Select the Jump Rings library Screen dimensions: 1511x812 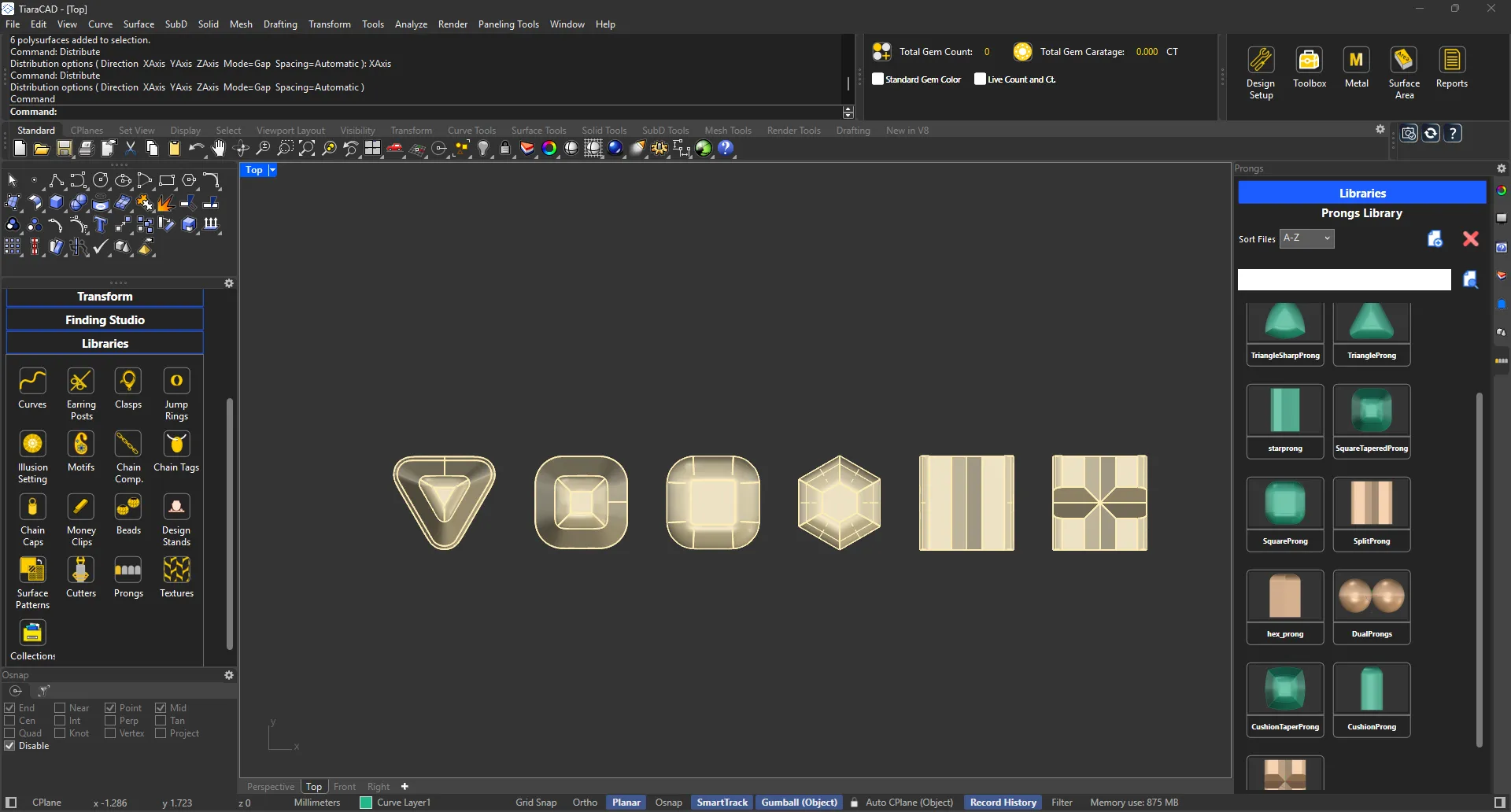[x=176, y=382]
